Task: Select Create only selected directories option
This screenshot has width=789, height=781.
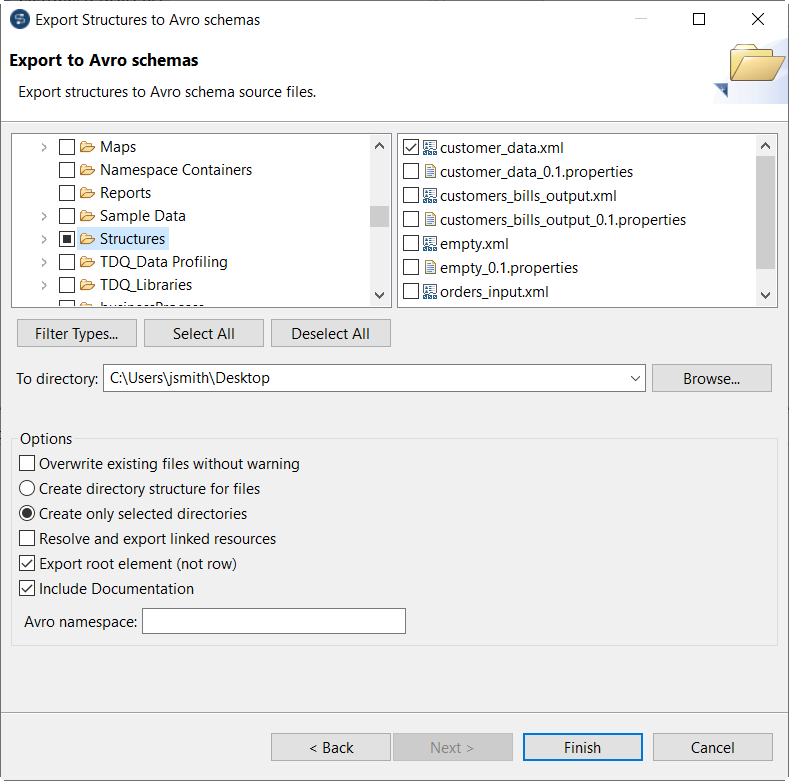Action: (x=27, y=513)
